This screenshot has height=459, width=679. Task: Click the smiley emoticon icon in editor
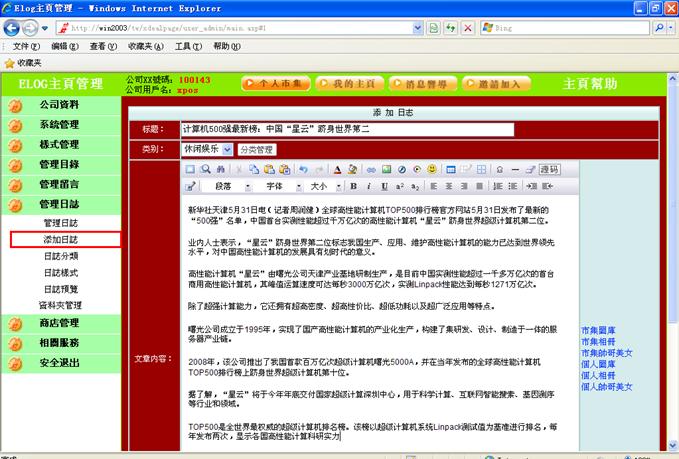432,170
